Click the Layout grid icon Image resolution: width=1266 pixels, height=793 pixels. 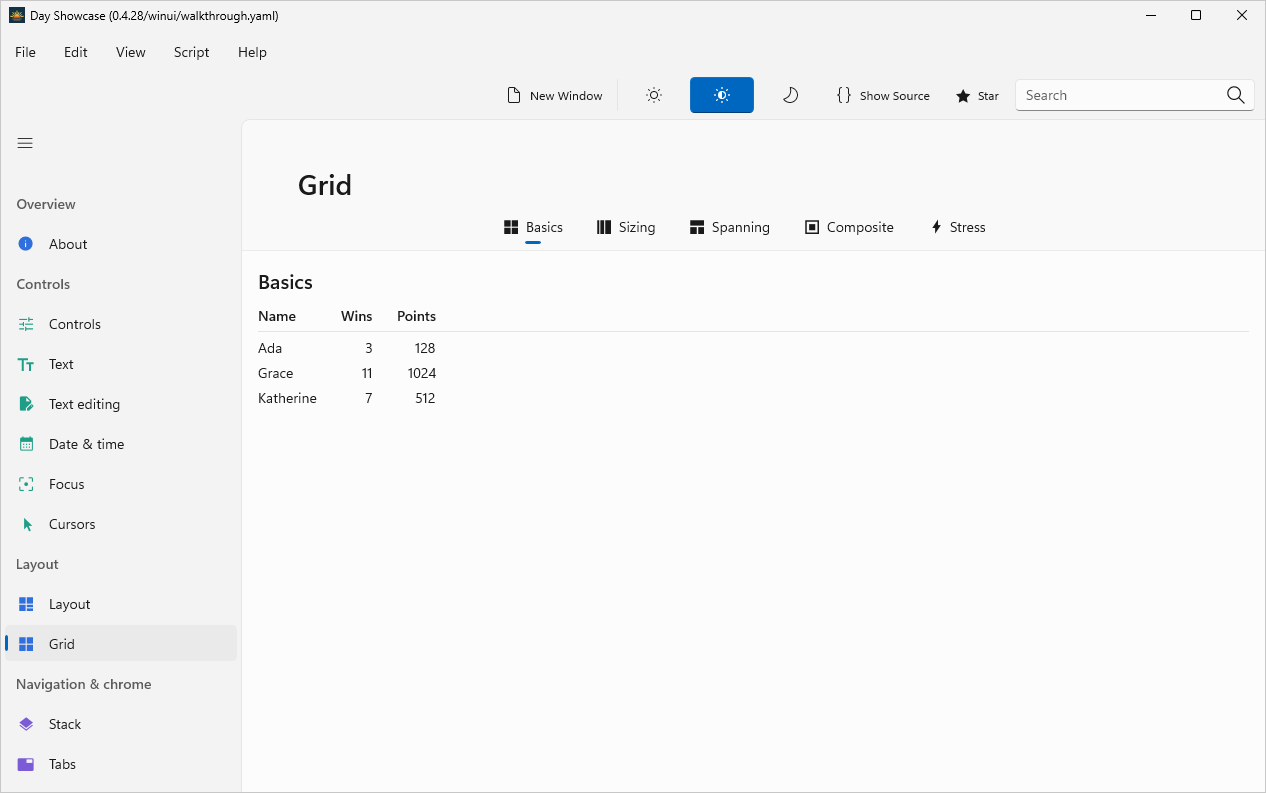point(26,604)
